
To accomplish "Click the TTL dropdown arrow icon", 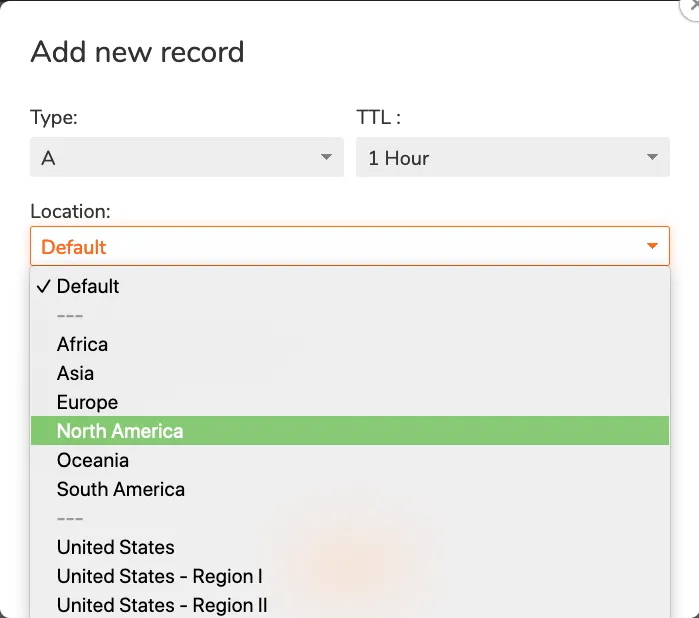I will pos(652,158).
